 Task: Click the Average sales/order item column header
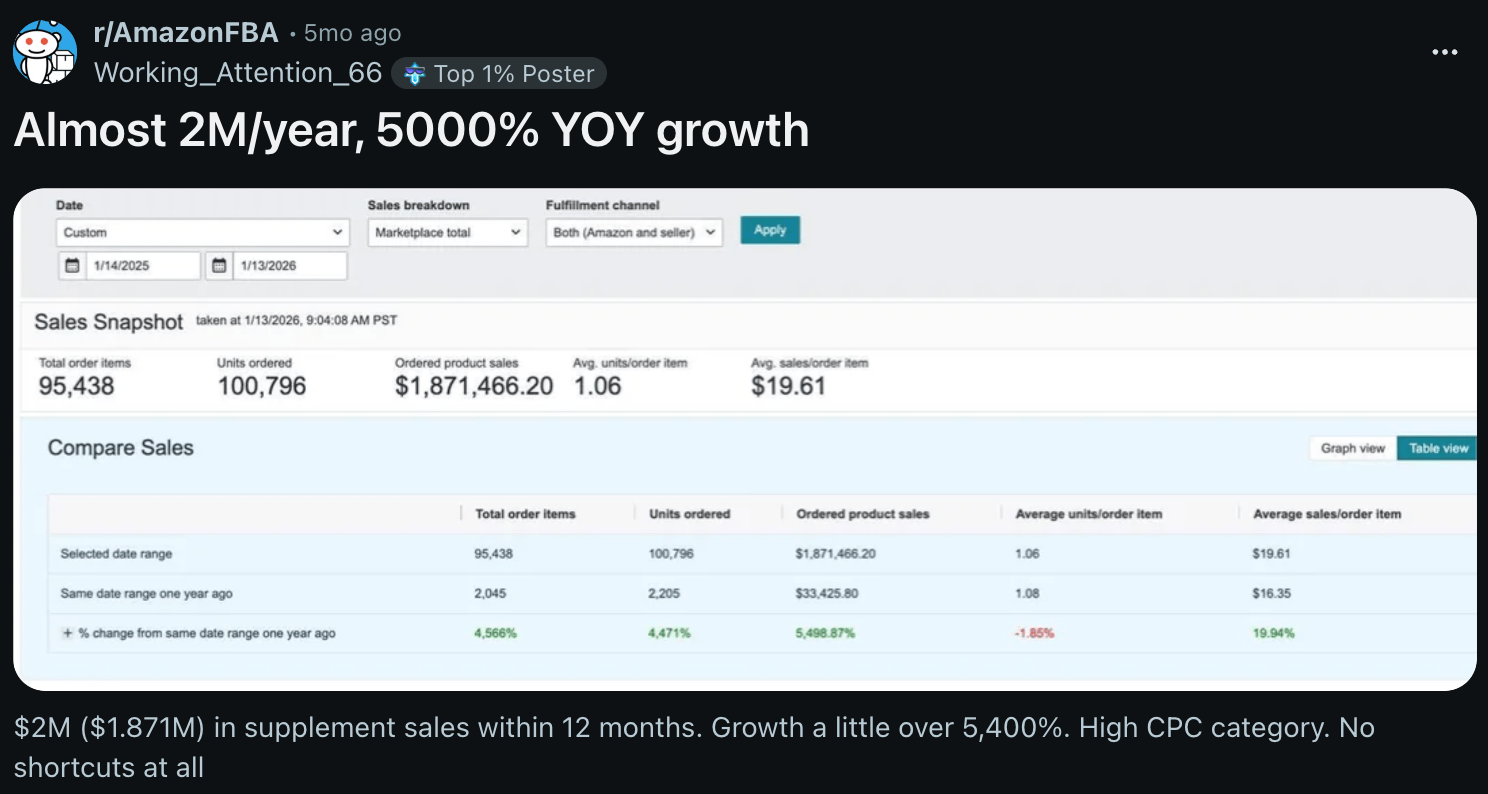pyautogui.click(x=1327, y=514)
